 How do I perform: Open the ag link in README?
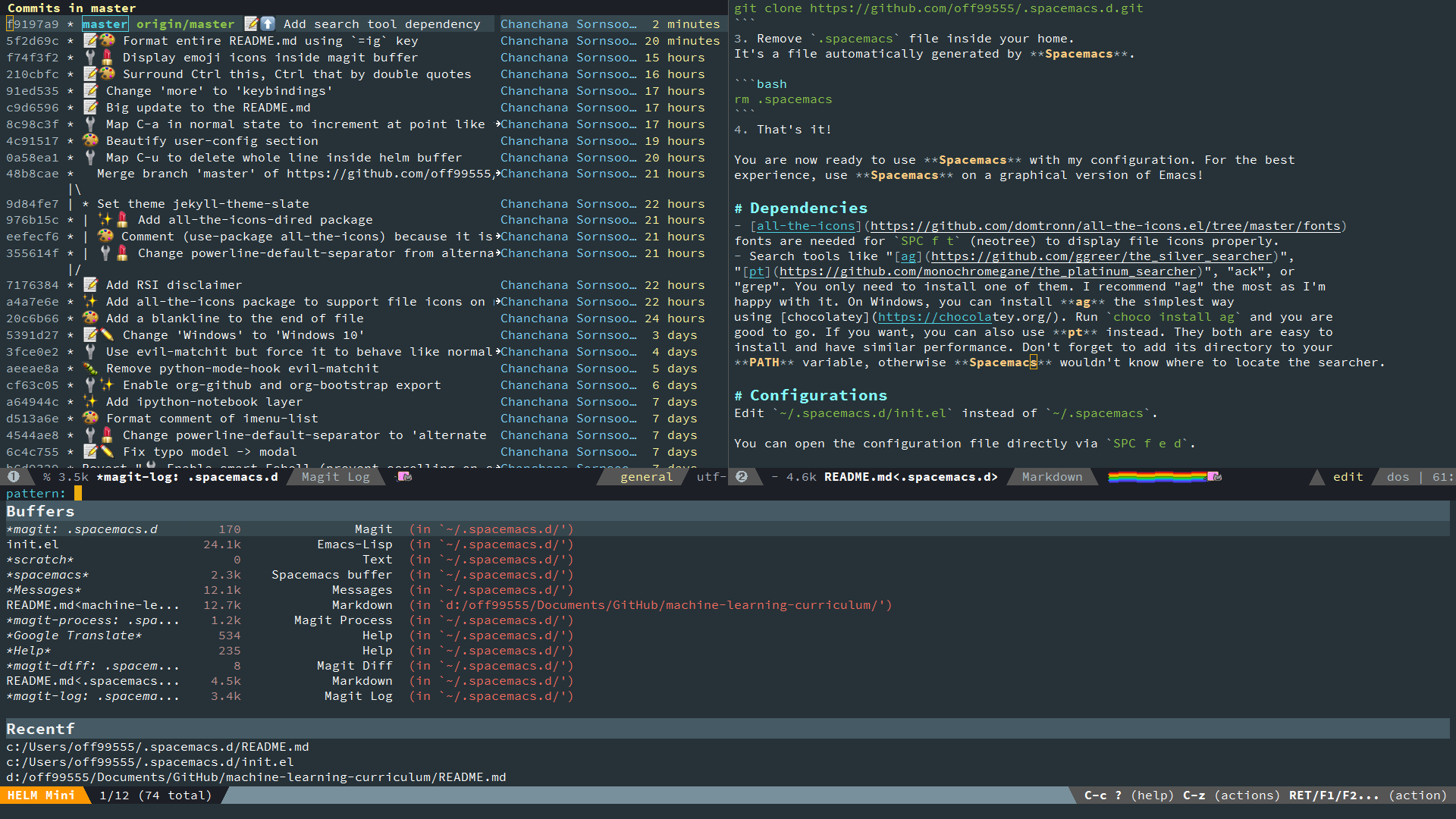(908, 256)
